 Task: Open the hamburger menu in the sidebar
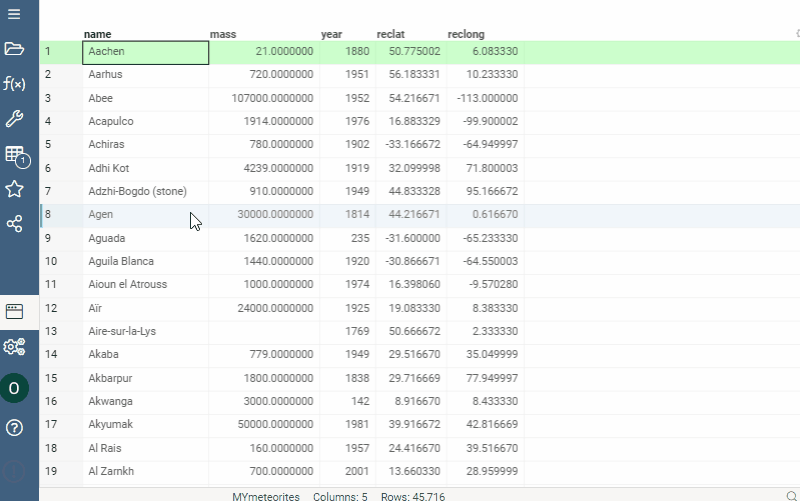pos(14,14)
